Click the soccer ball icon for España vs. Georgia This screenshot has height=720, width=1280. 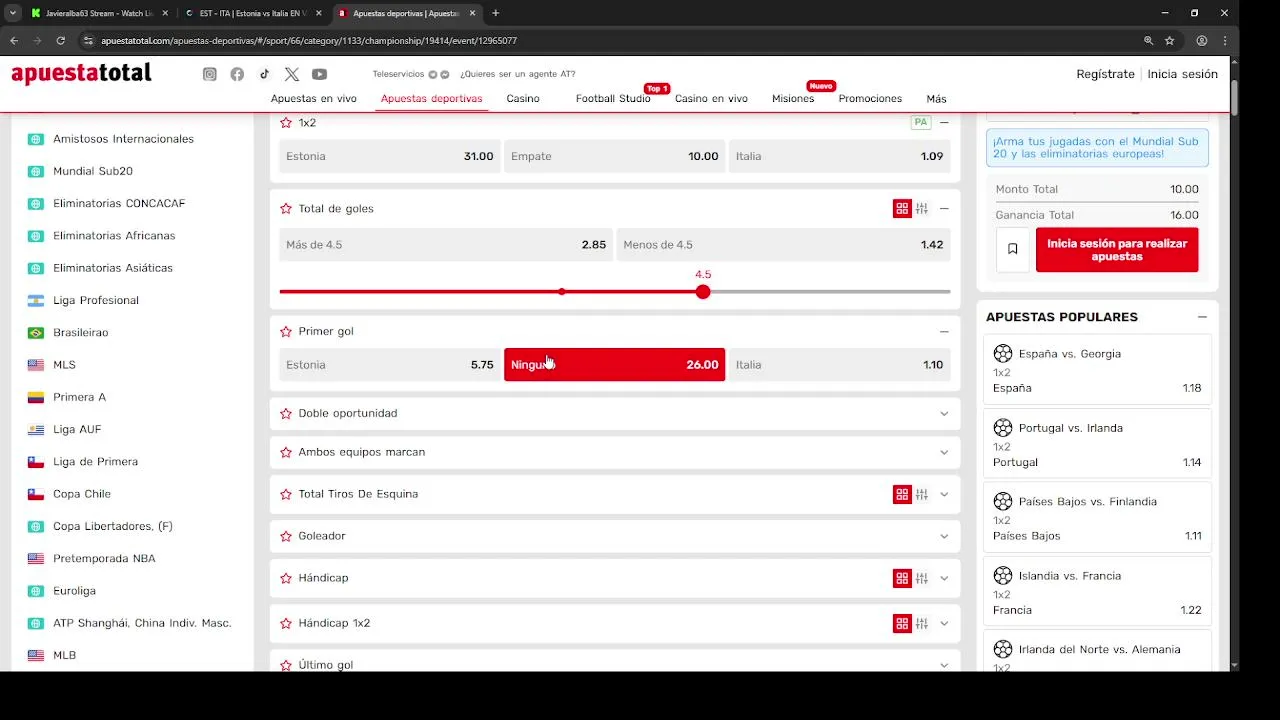click(1003, 353)
